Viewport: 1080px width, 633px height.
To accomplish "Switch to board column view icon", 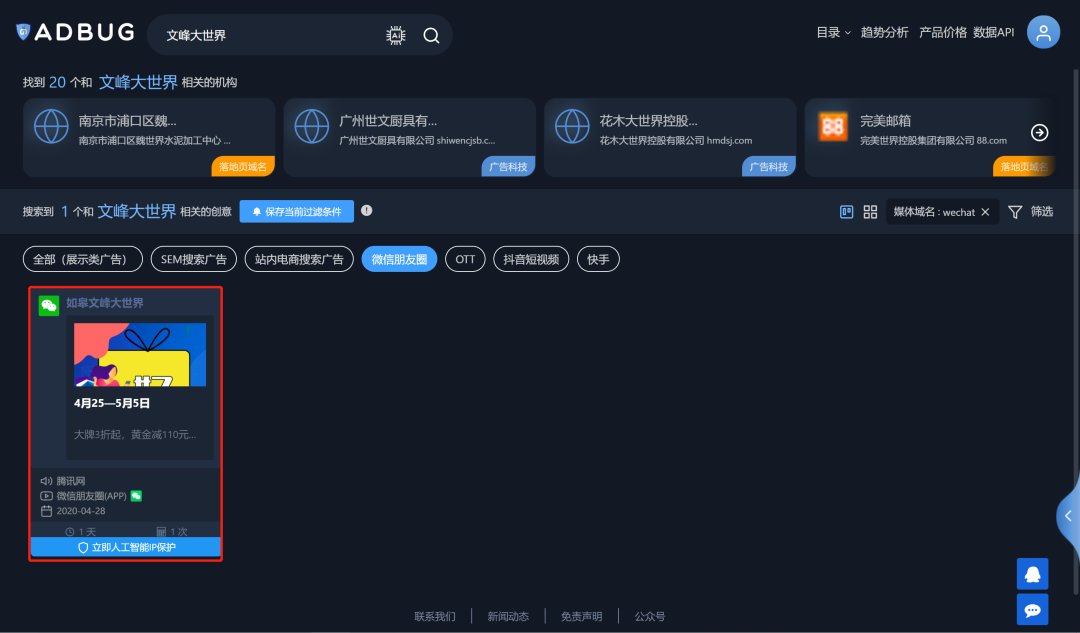I will click(847, 212).
